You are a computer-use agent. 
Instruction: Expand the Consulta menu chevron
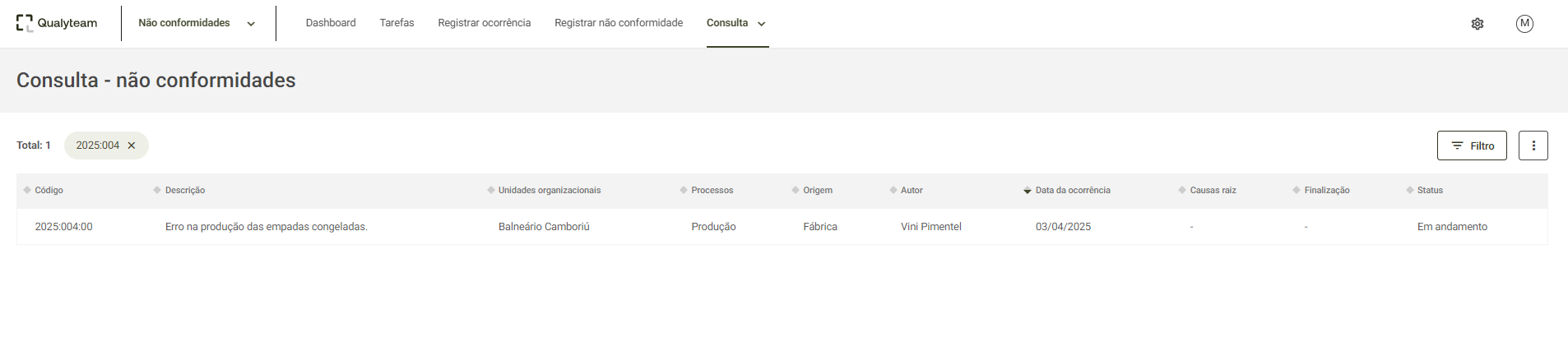pyautogui.click(x=762, y=24)
